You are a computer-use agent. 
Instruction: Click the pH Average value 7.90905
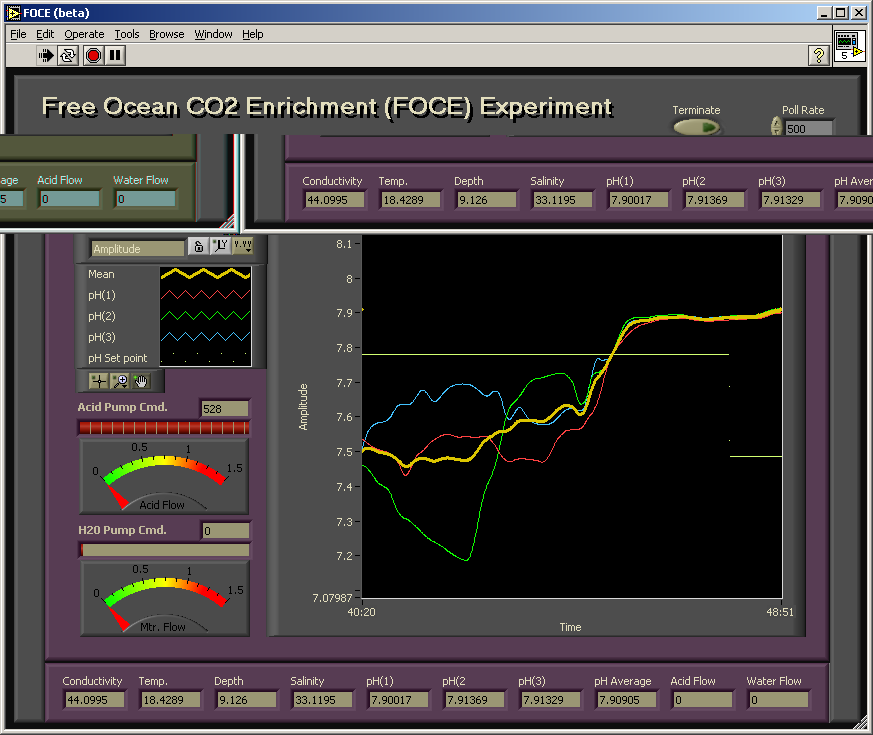pyautogui.click(x=626, y=700)
